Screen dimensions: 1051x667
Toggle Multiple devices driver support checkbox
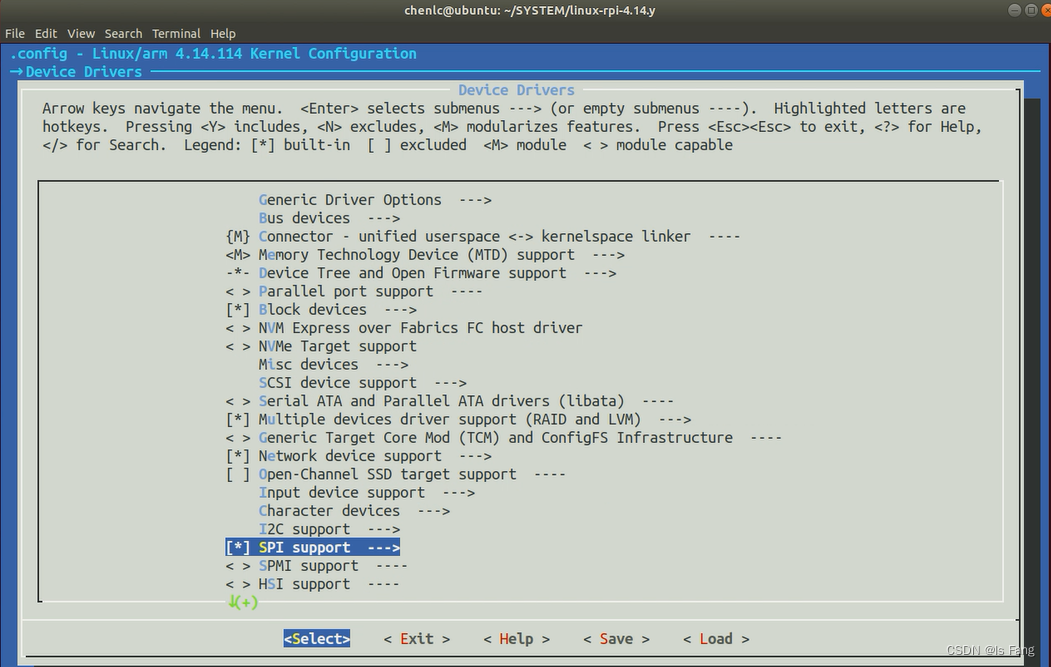tap(238, 420)
